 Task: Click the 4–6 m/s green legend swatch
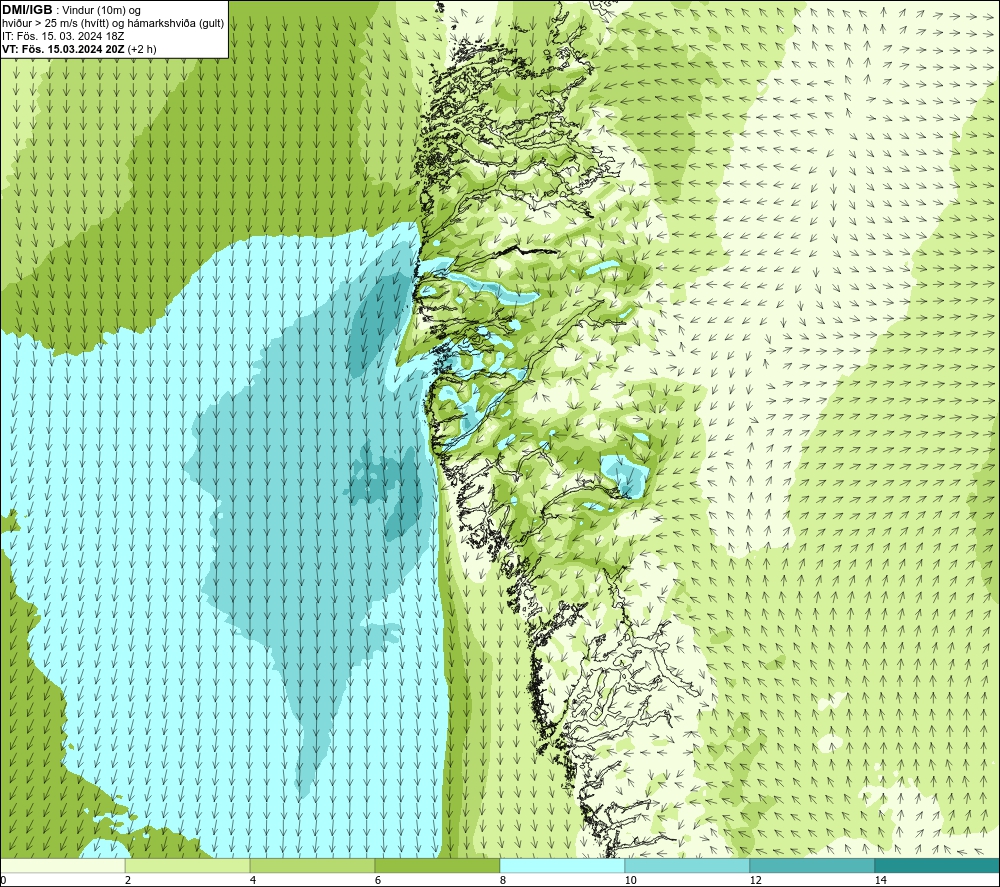[x=312, y=866]
